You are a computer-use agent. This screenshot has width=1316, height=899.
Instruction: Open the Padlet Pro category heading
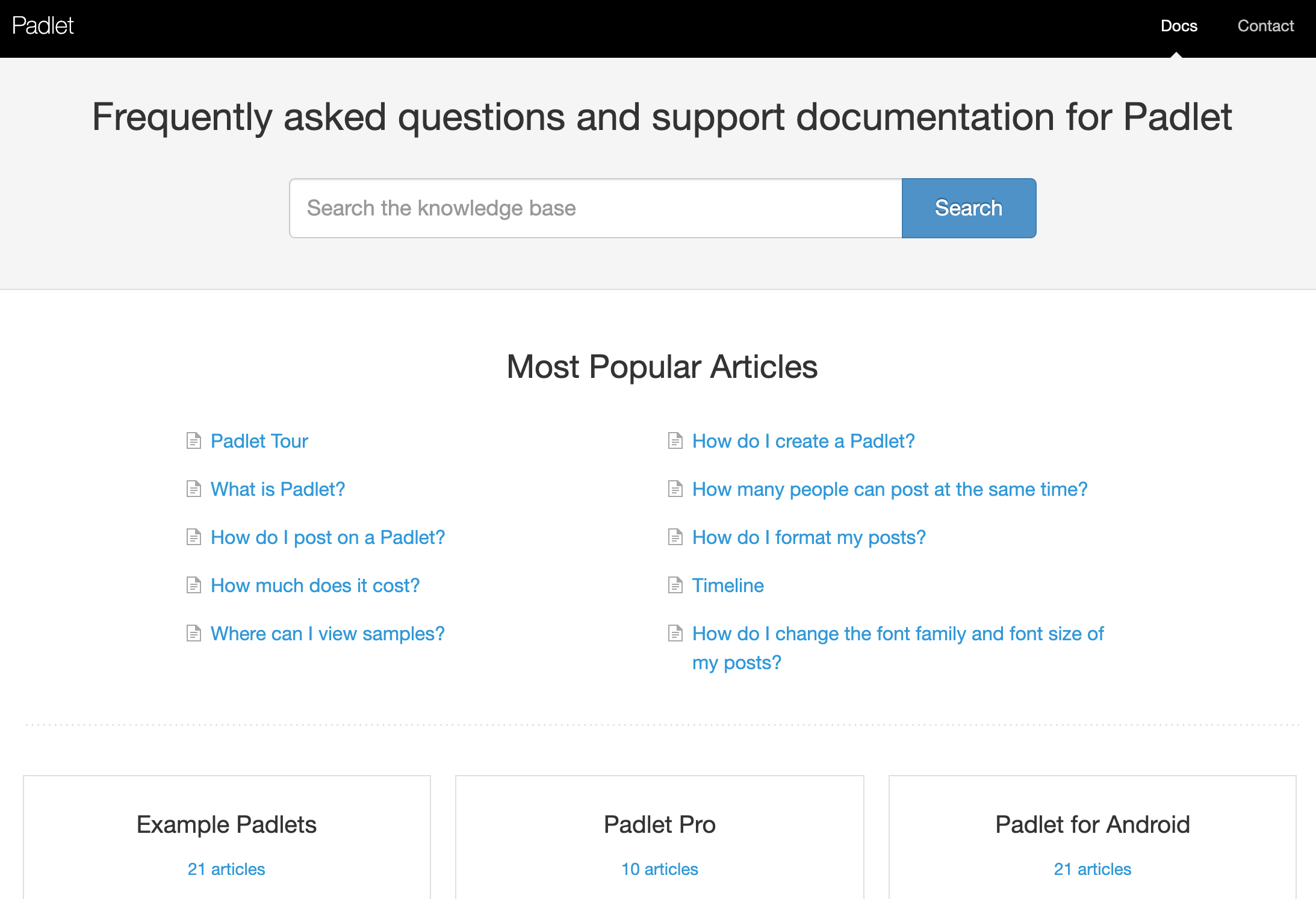pos(659,824)
